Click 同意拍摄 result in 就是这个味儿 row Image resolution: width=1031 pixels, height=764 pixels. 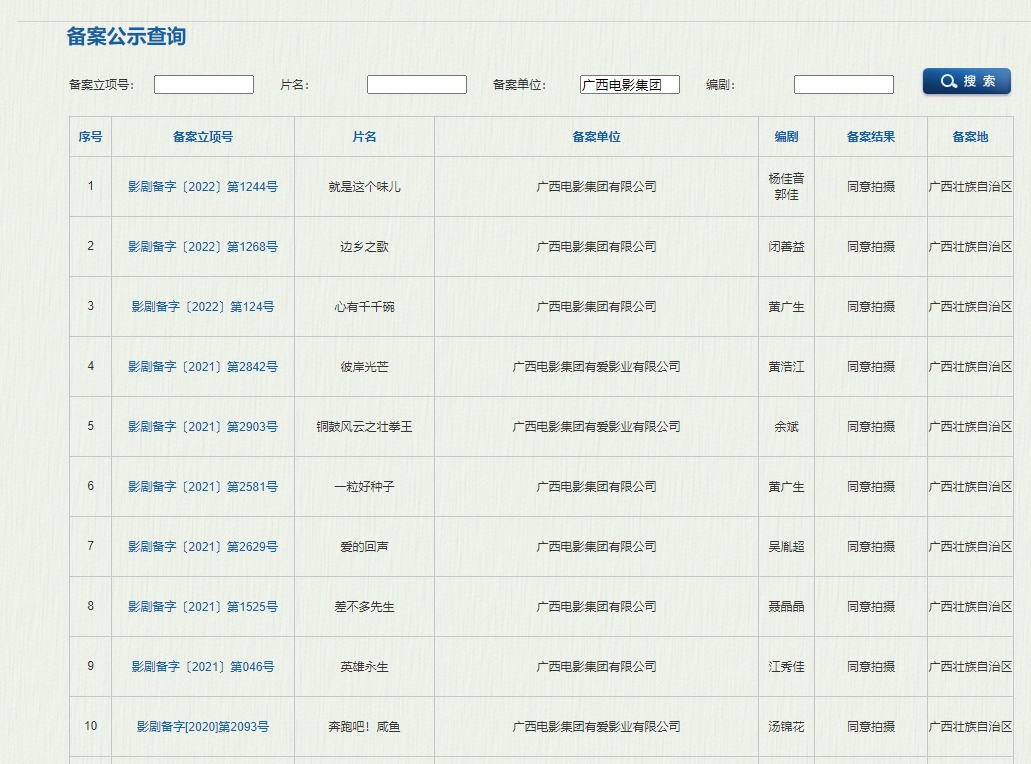tap(871, 187)
